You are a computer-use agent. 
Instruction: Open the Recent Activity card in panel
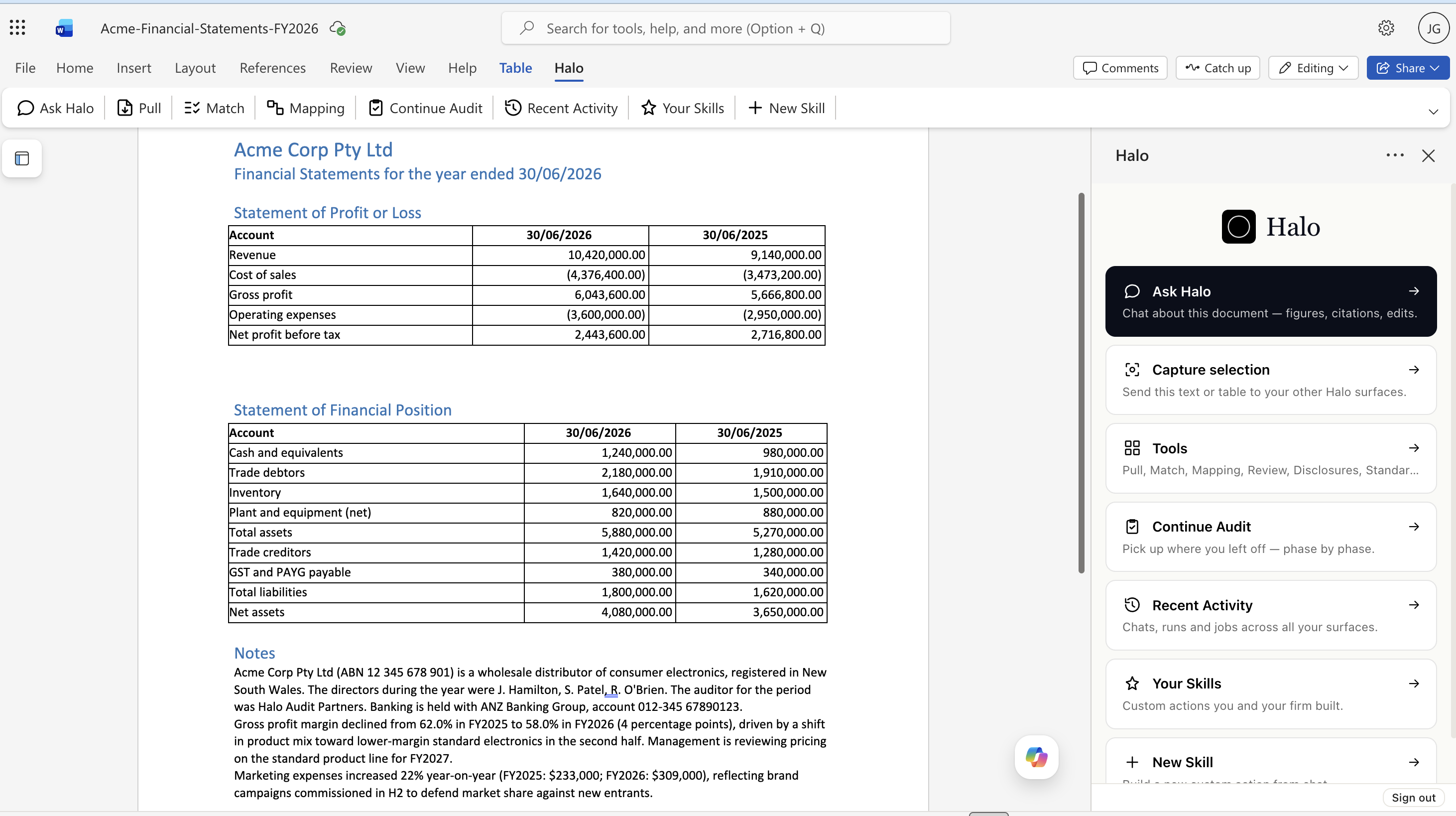click(1271, 615)
